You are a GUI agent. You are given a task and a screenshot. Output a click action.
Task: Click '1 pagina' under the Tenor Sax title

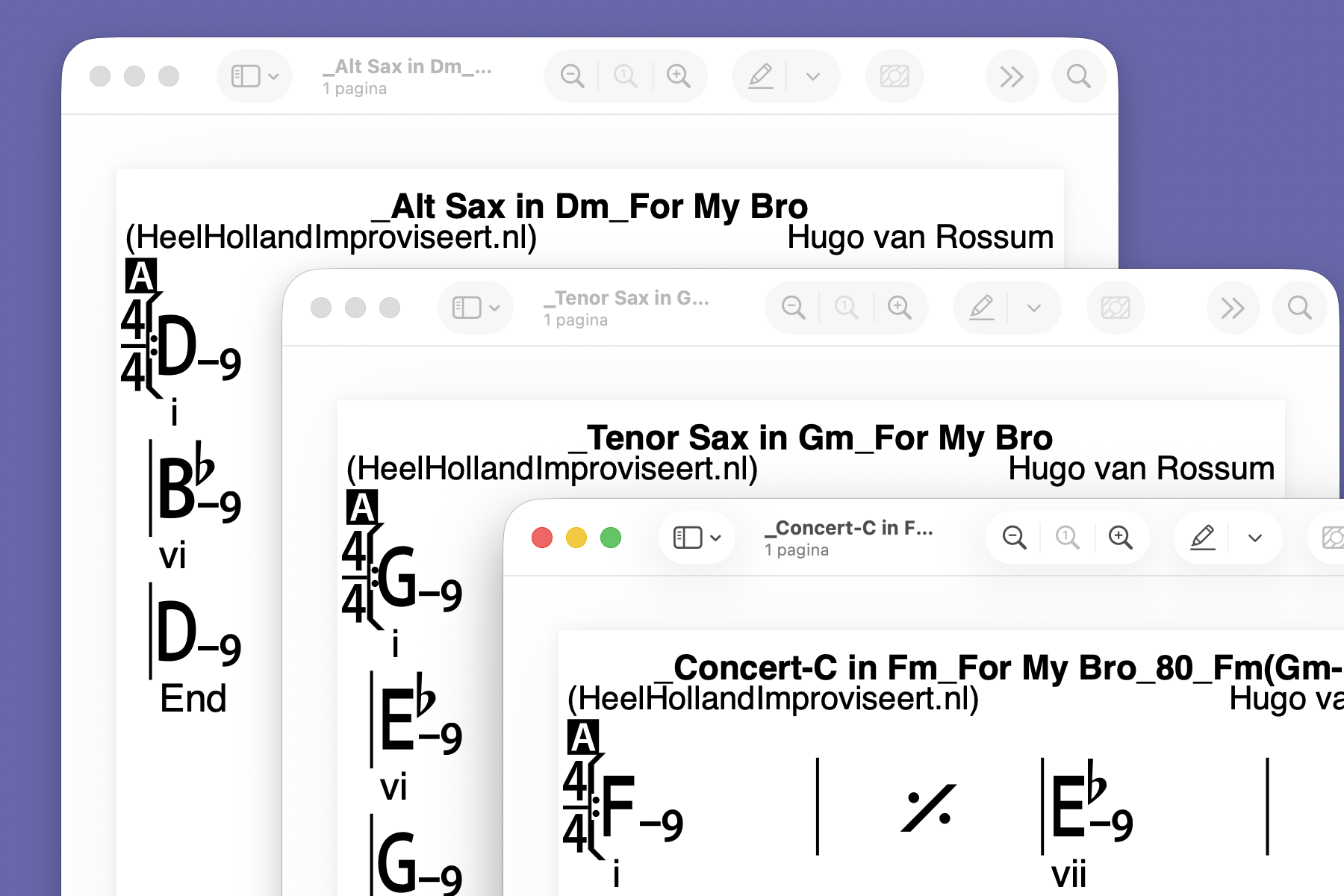pos(576,320)
